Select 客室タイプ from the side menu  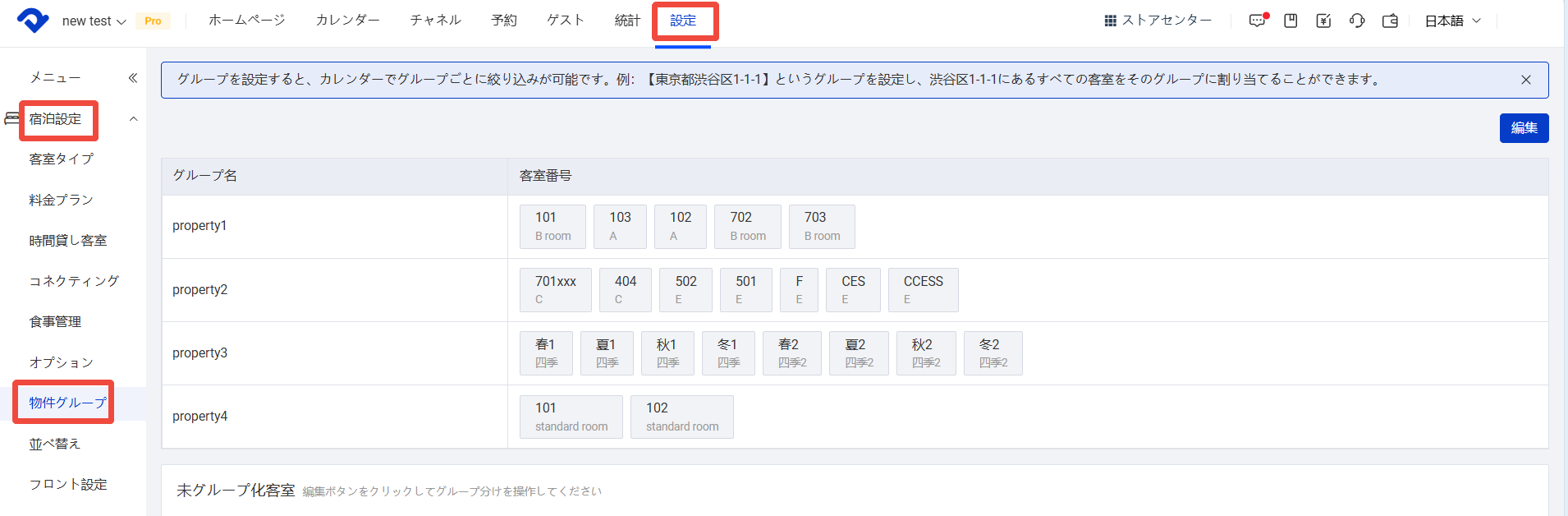(61, 159)
